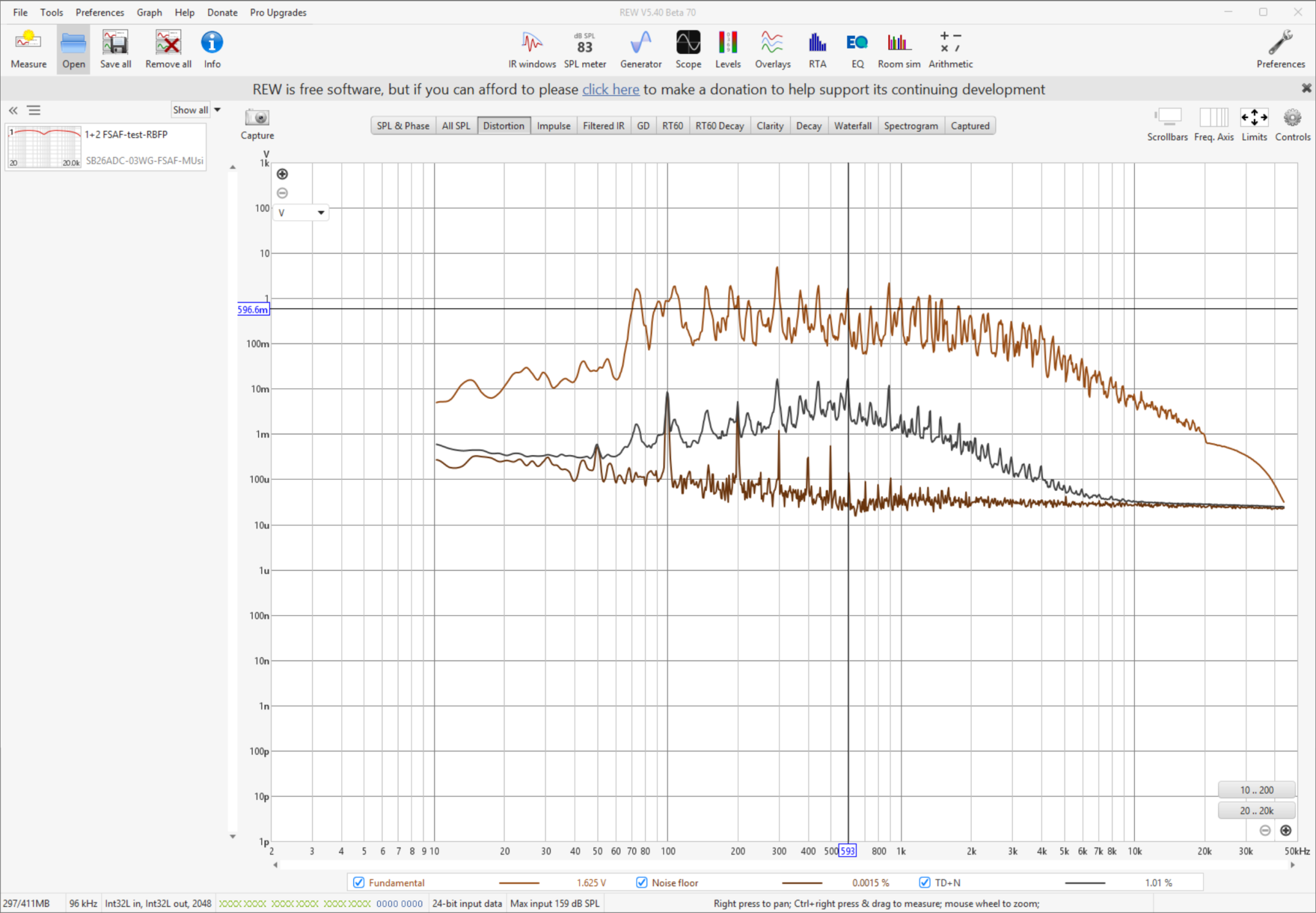This screenshot has height=913, width=1316.
Task: Click the Fundamental trace color line
Action: [x=519, y=883]
